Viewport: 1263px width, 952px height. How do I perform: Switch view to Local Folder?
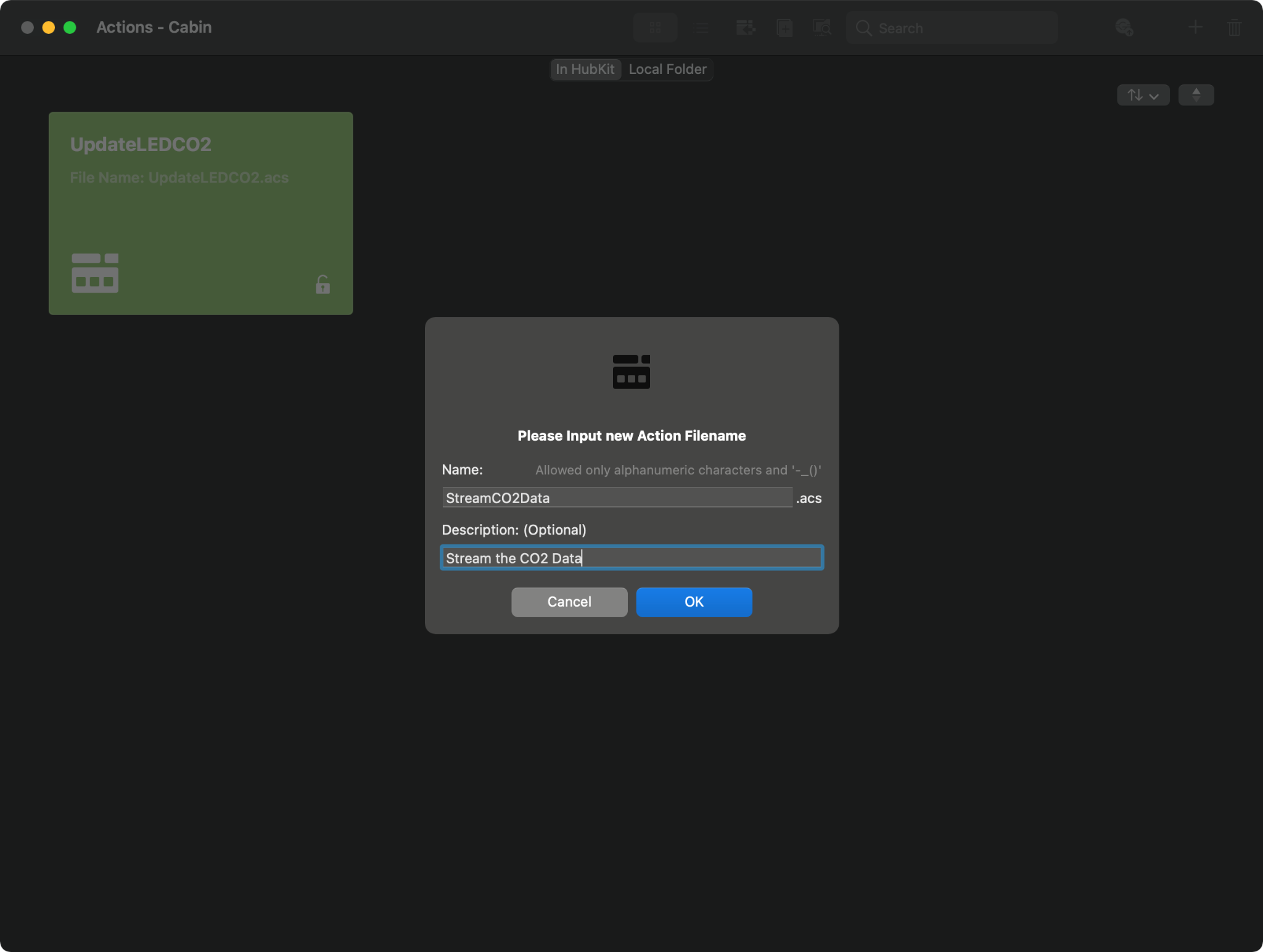667,69
